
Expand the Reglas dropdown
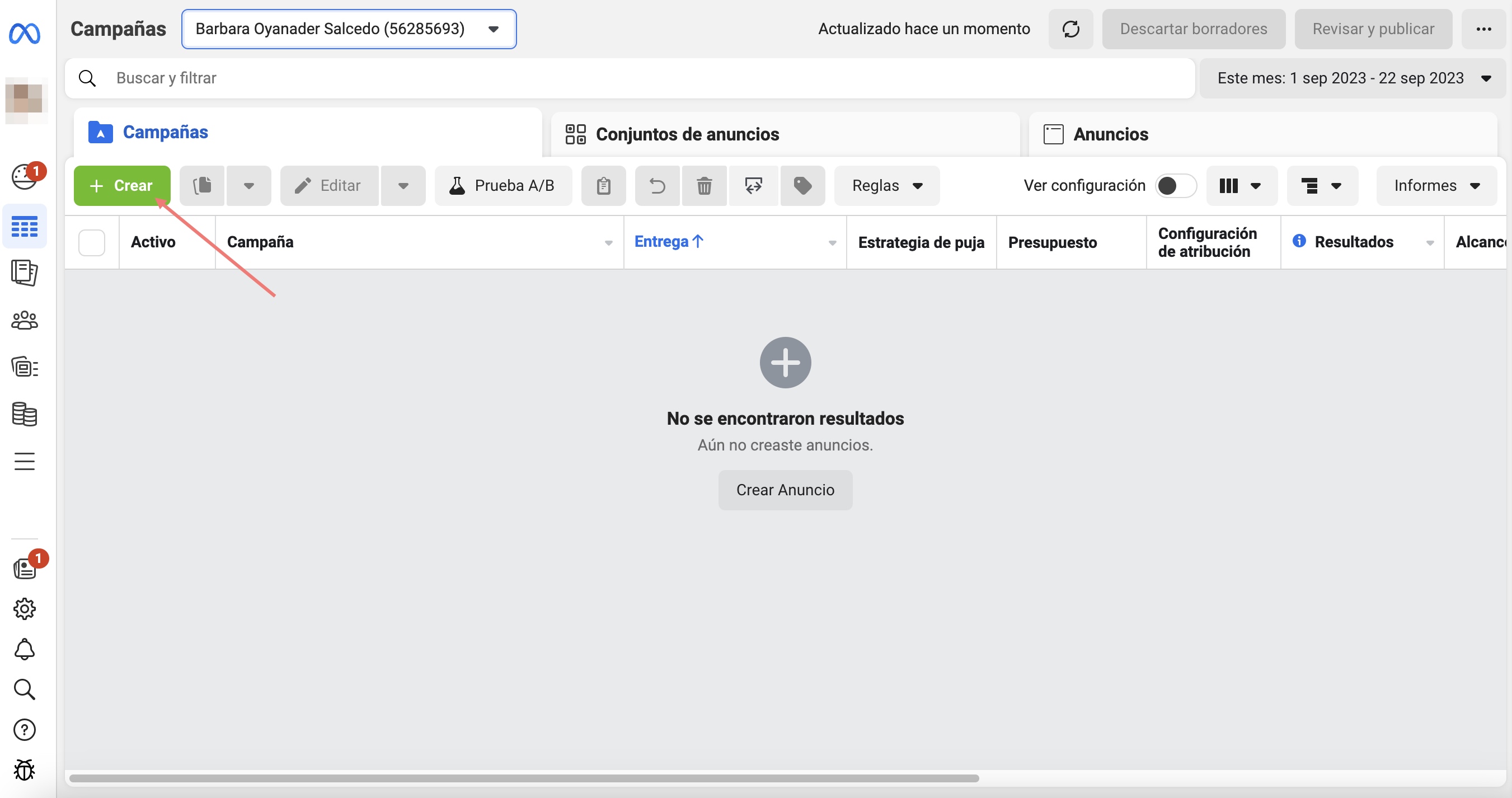[x=886, y=186]
